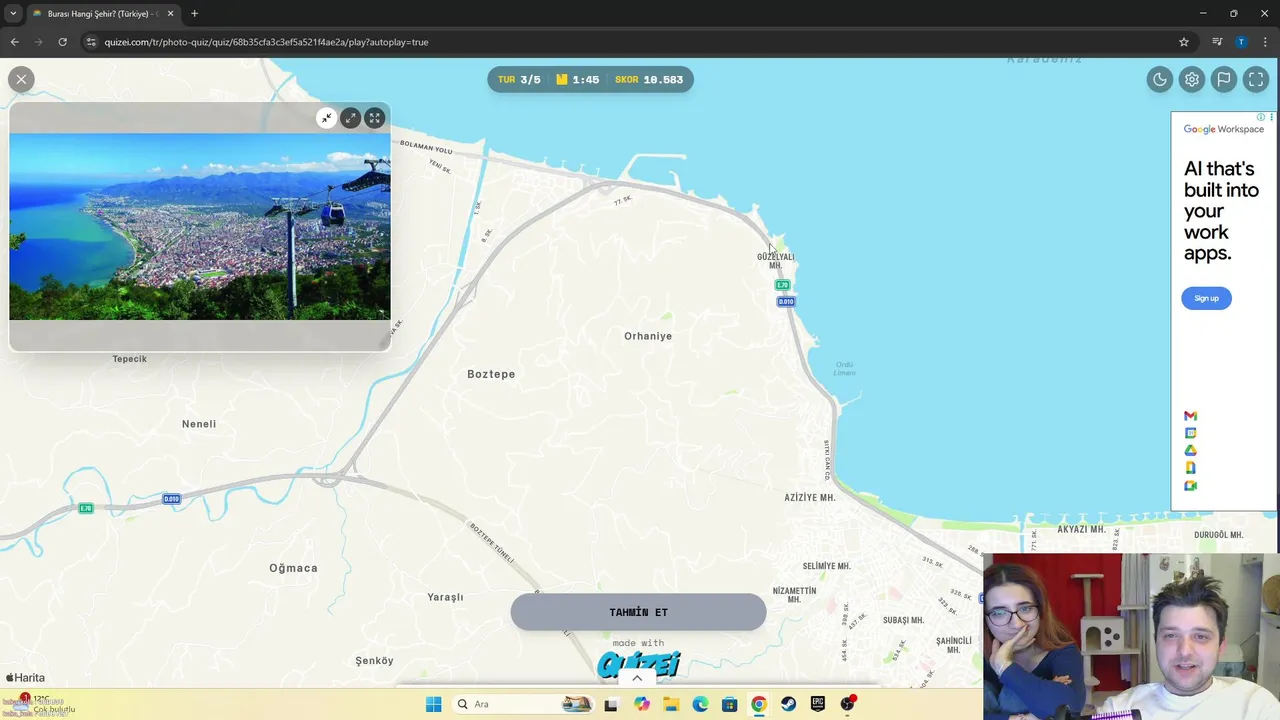Click the Quizei logo
This screenshot has width=1280, height=720.
click(x=638, y=664)
